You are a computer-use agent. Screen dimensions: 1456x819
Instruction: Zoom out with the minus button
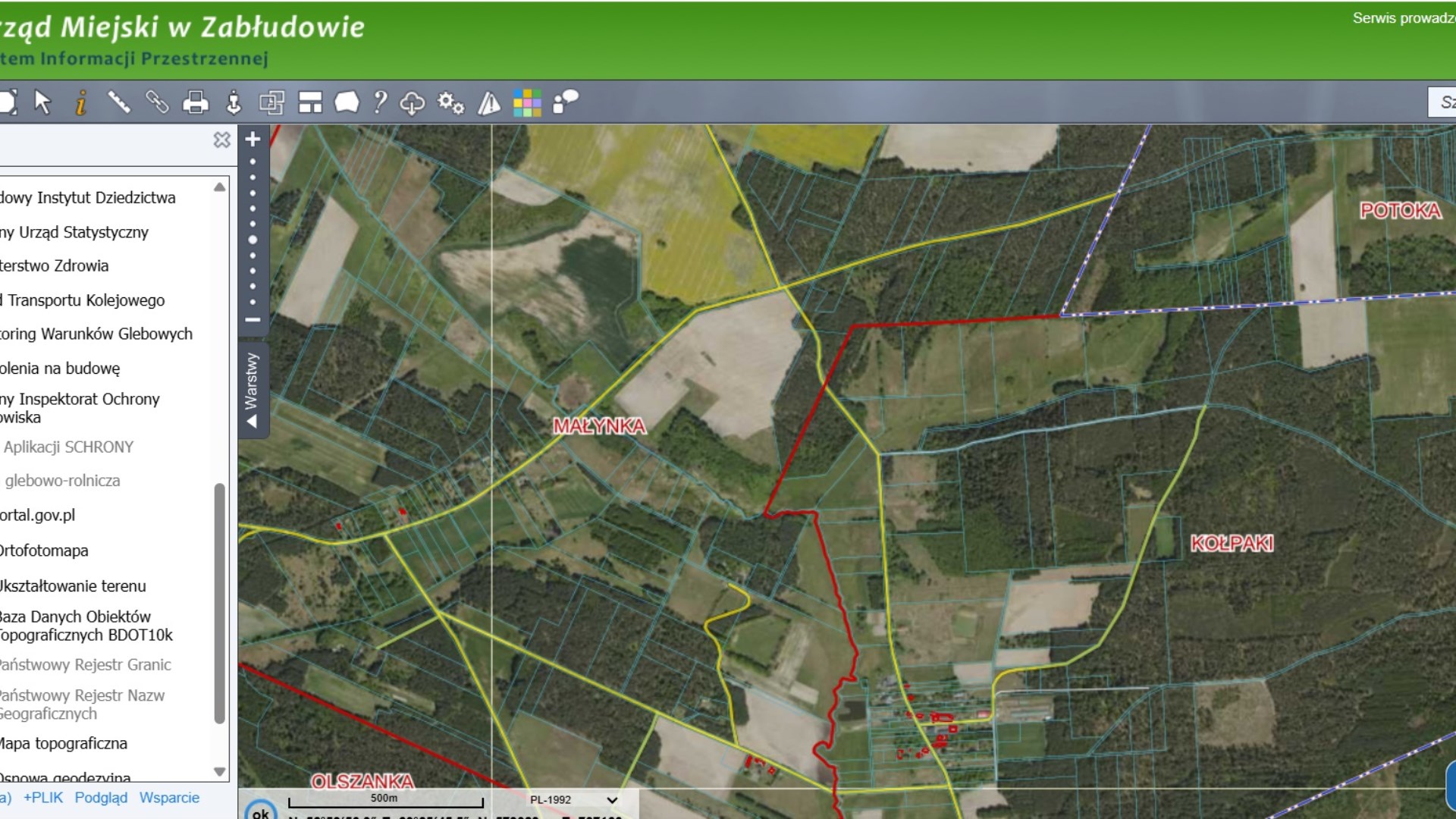[253, 320]
